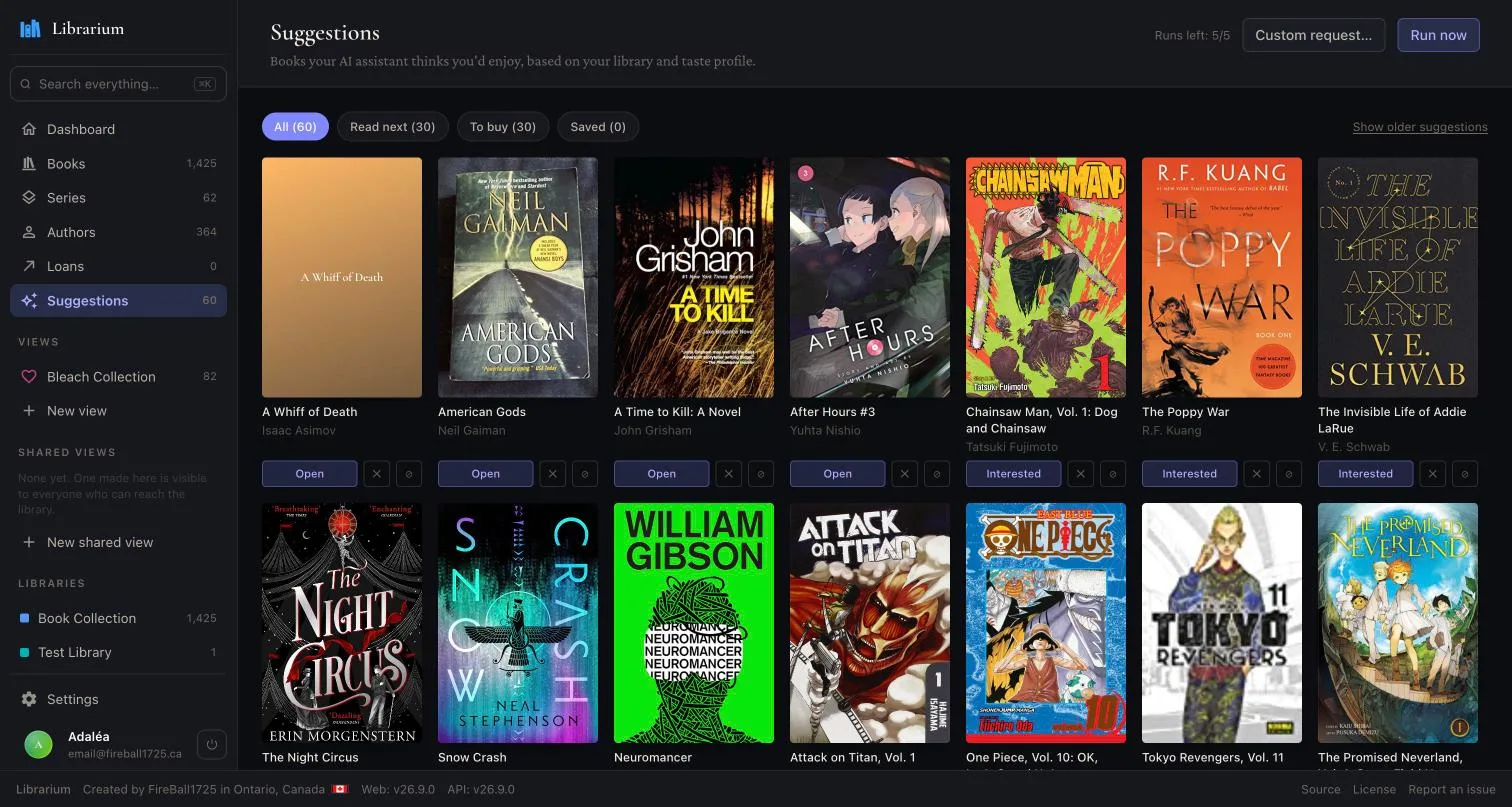
Task: Open the License link in footer
Action: 1374,789
